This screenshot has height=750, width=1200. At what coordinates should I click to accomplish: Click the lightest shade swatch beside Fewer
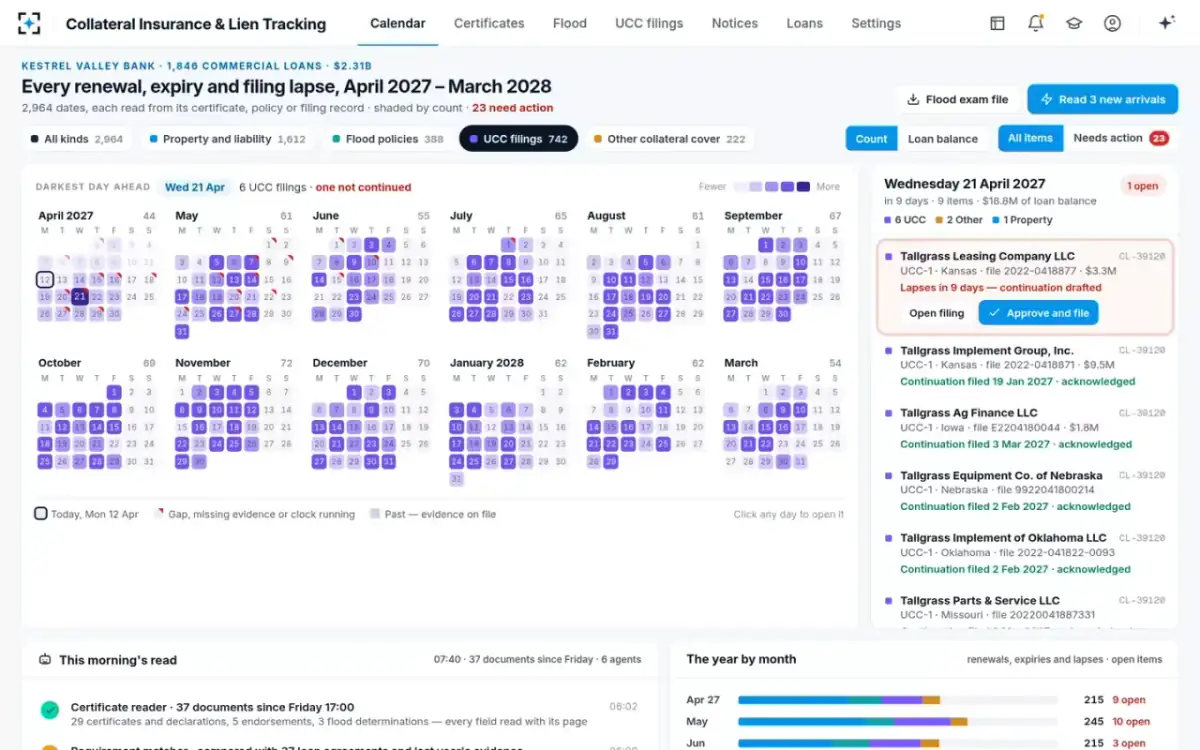click(740, 187)
